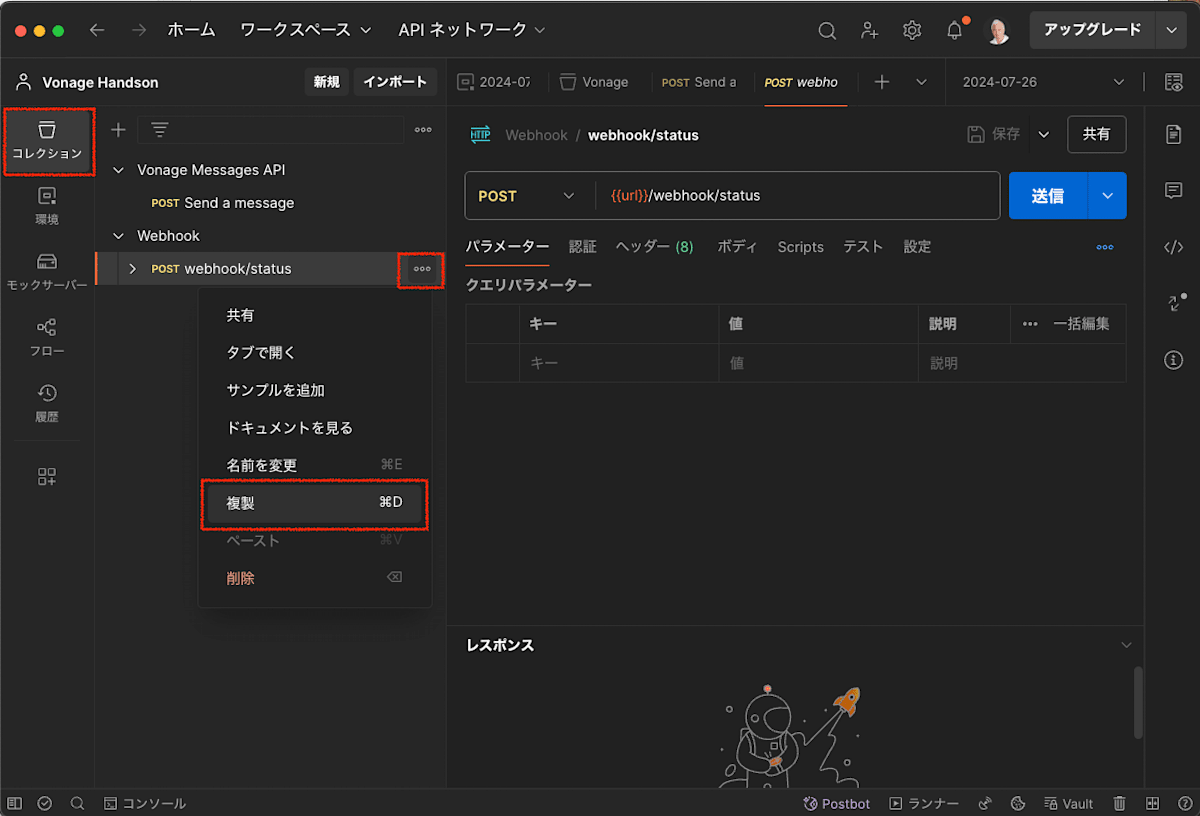The width and height of the screenshot is (1200, 816).
Task: Go back with the left arrow
Action: [97, 30]
